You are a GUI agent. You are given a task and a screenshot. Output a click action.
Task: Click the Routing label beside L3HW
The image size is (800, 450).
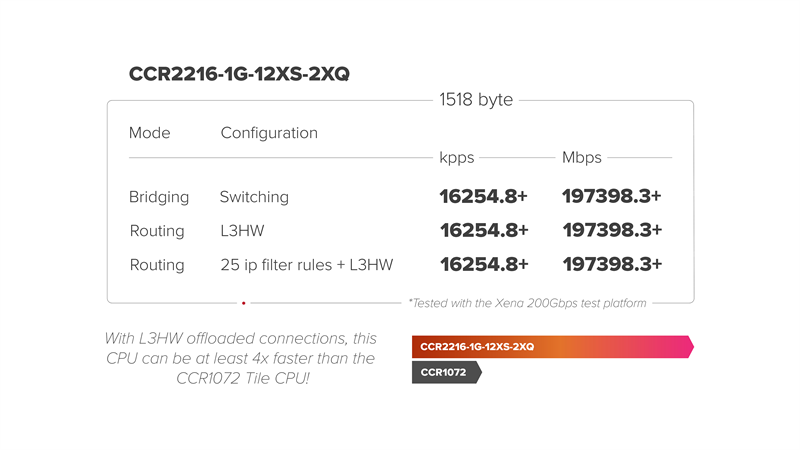157,231
